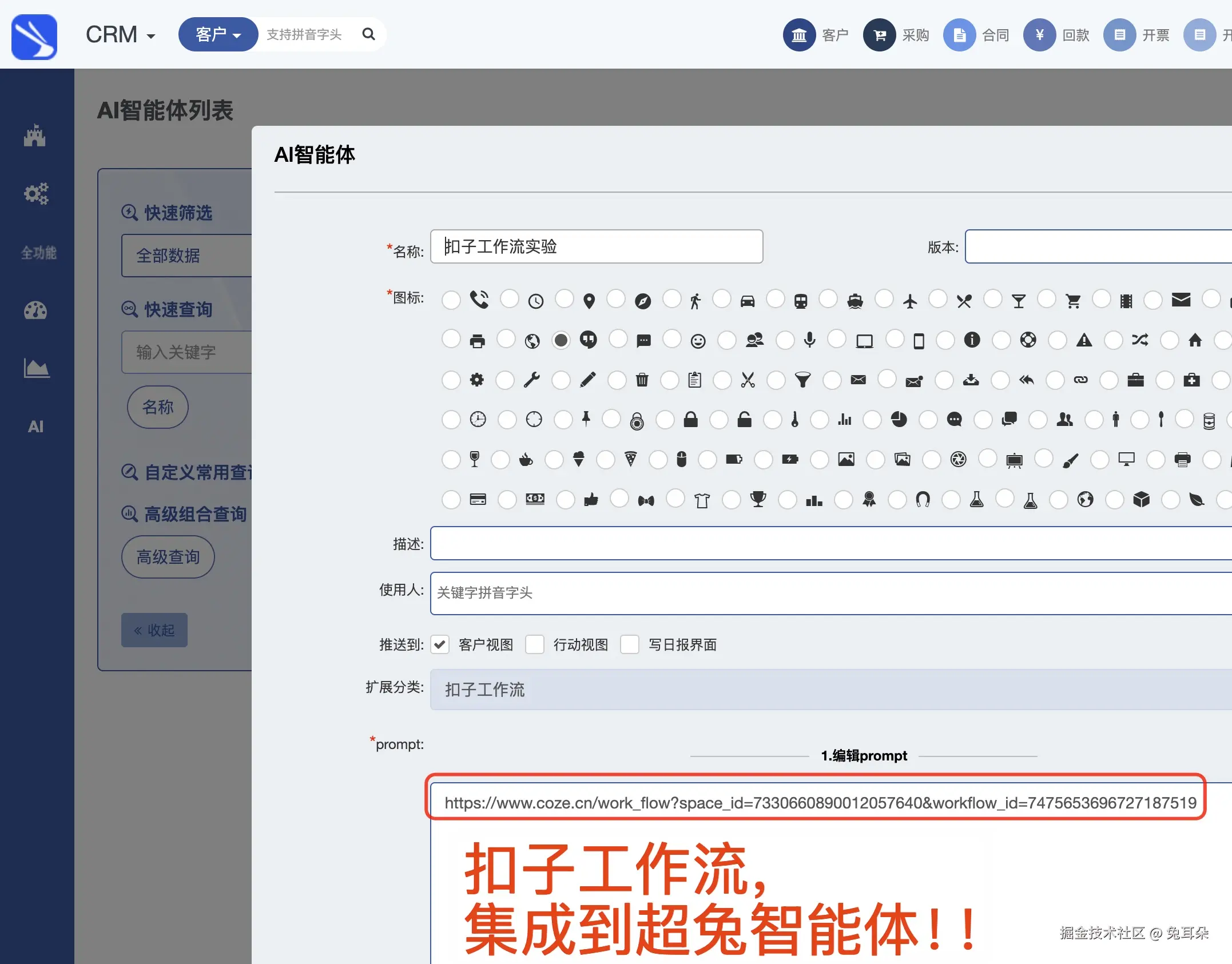Open the 客户 search type dropdown

coord(218,35)
